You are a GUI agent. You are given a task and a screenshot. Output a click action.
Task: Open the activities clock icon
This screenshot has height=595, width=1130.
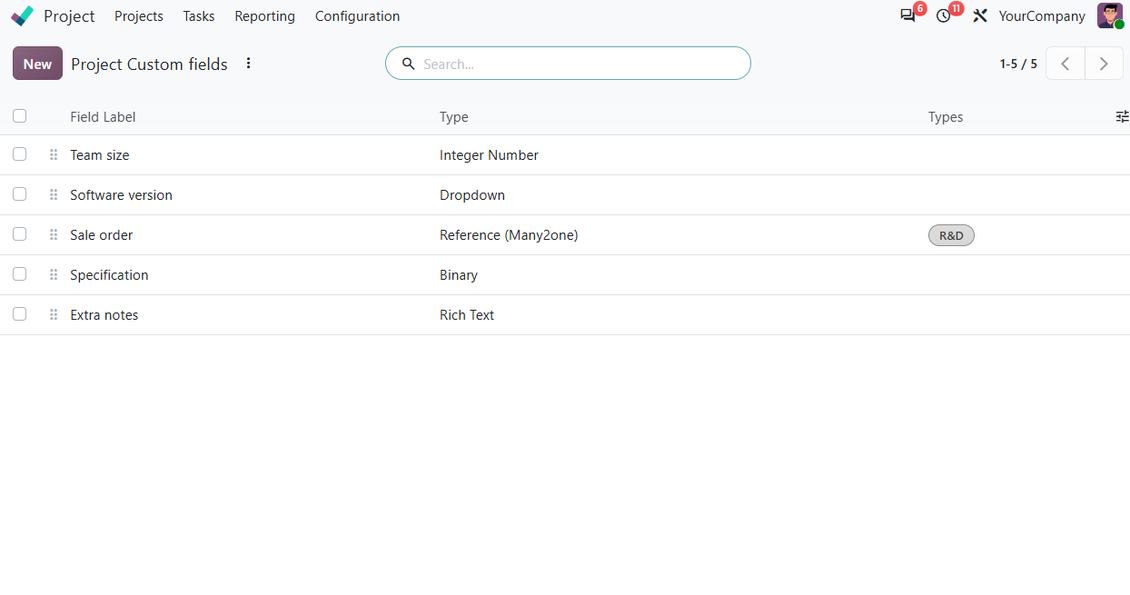click(x=943, y=16)
